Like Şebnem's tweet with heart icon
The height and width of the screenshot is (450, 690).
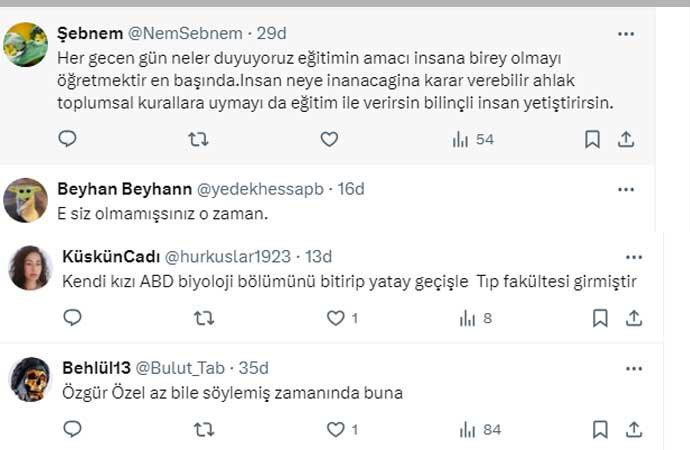click(329, 140)
